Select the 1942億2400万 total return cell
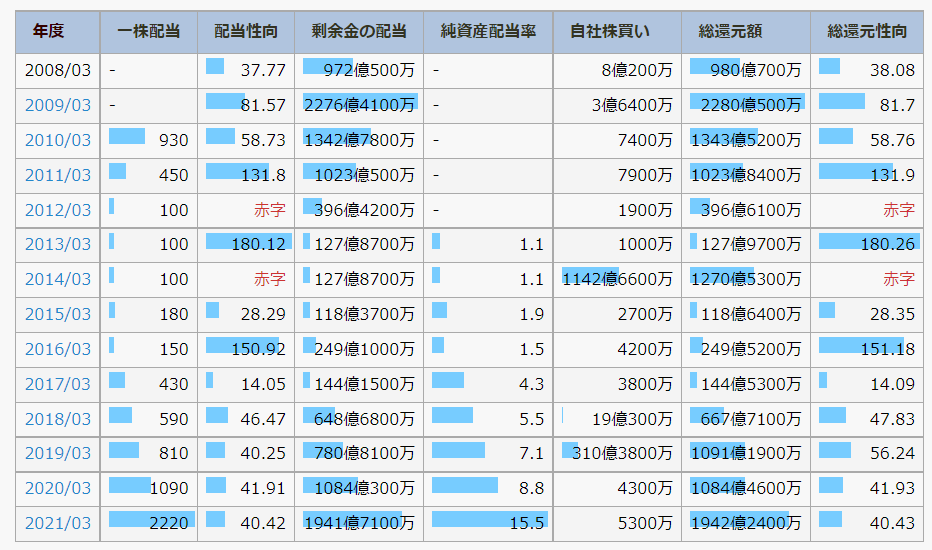This screenshot has height=550, width=932. pyautogui.click(x=746, y=524)
